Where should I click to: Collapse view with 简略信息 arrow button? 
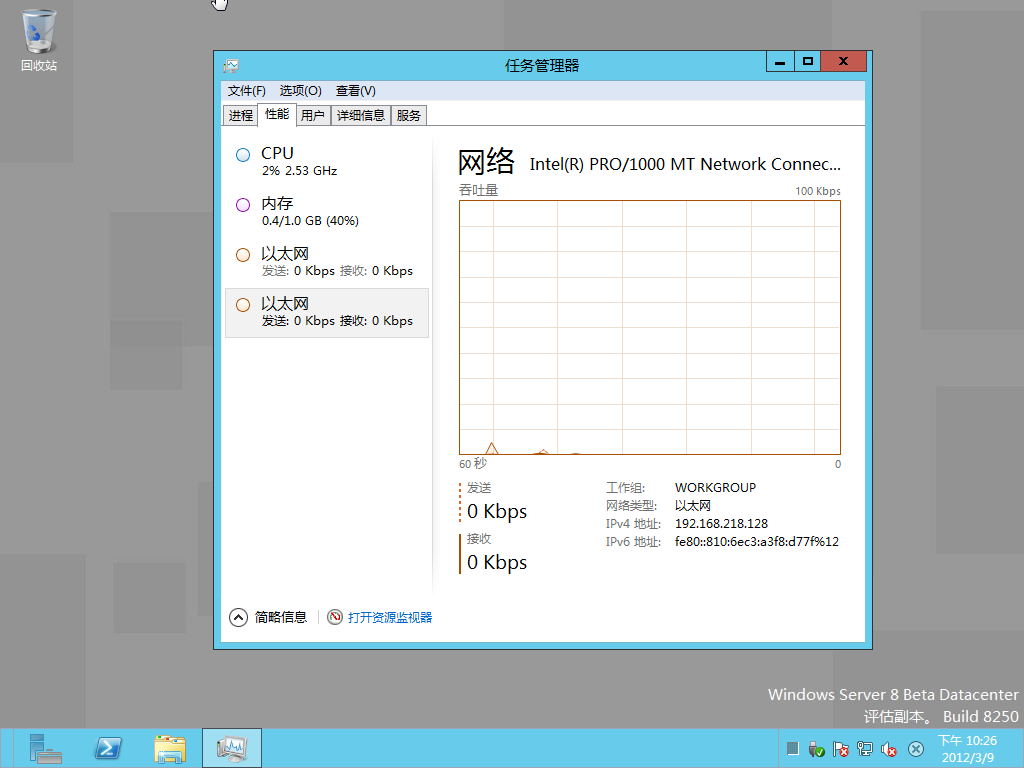[x=238, y=617]
